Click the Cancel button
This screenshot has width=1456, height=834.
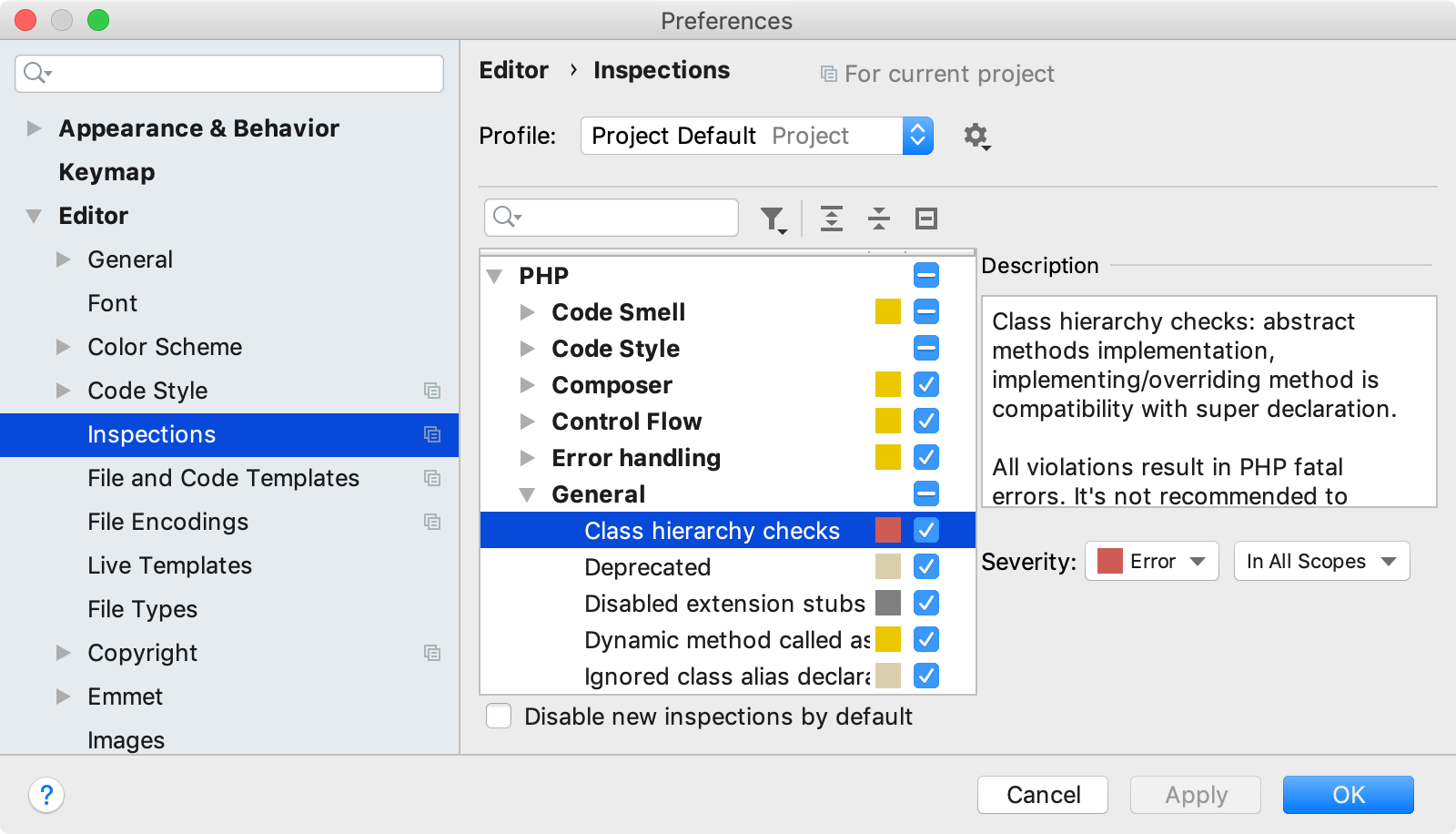pos(1043,795)
